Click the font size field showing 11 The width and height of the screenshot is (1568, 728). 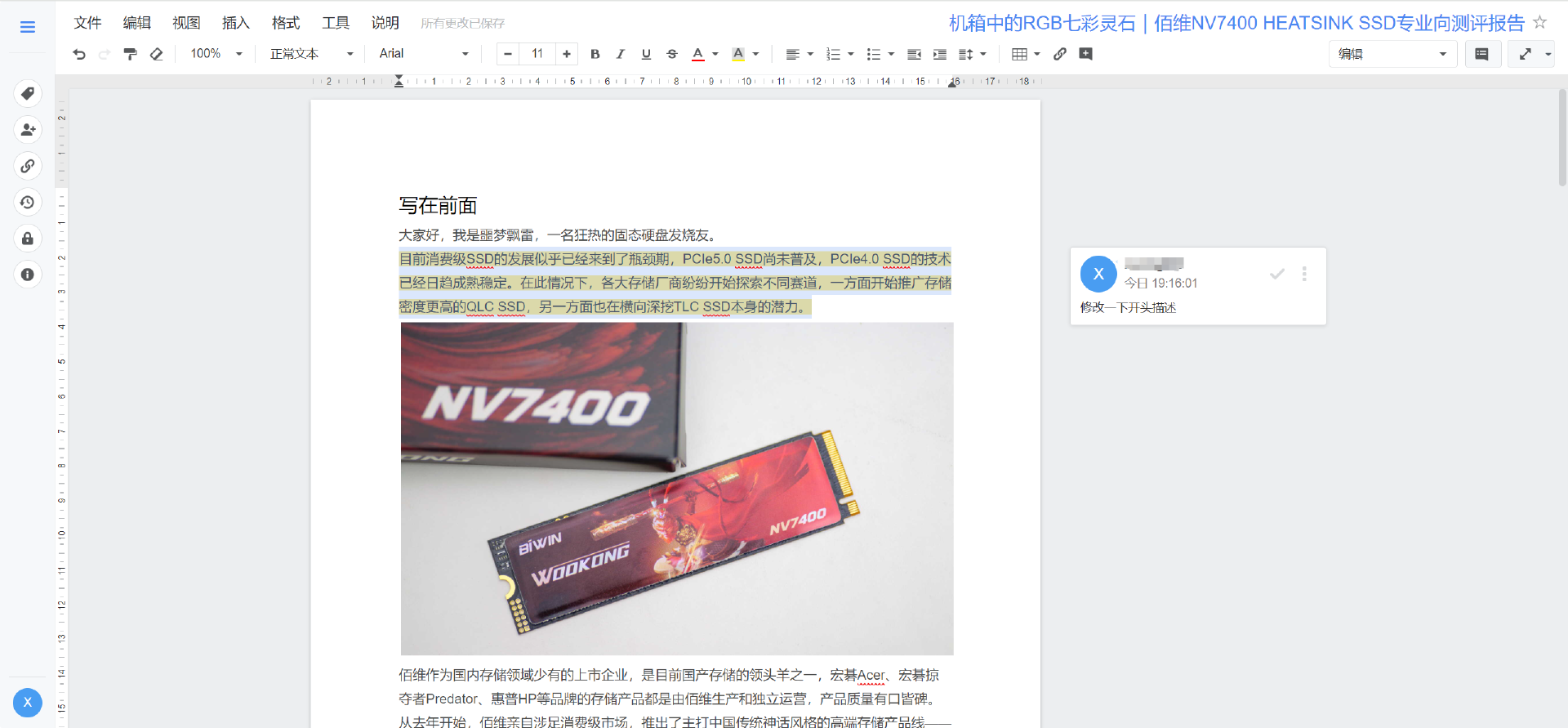537,54
